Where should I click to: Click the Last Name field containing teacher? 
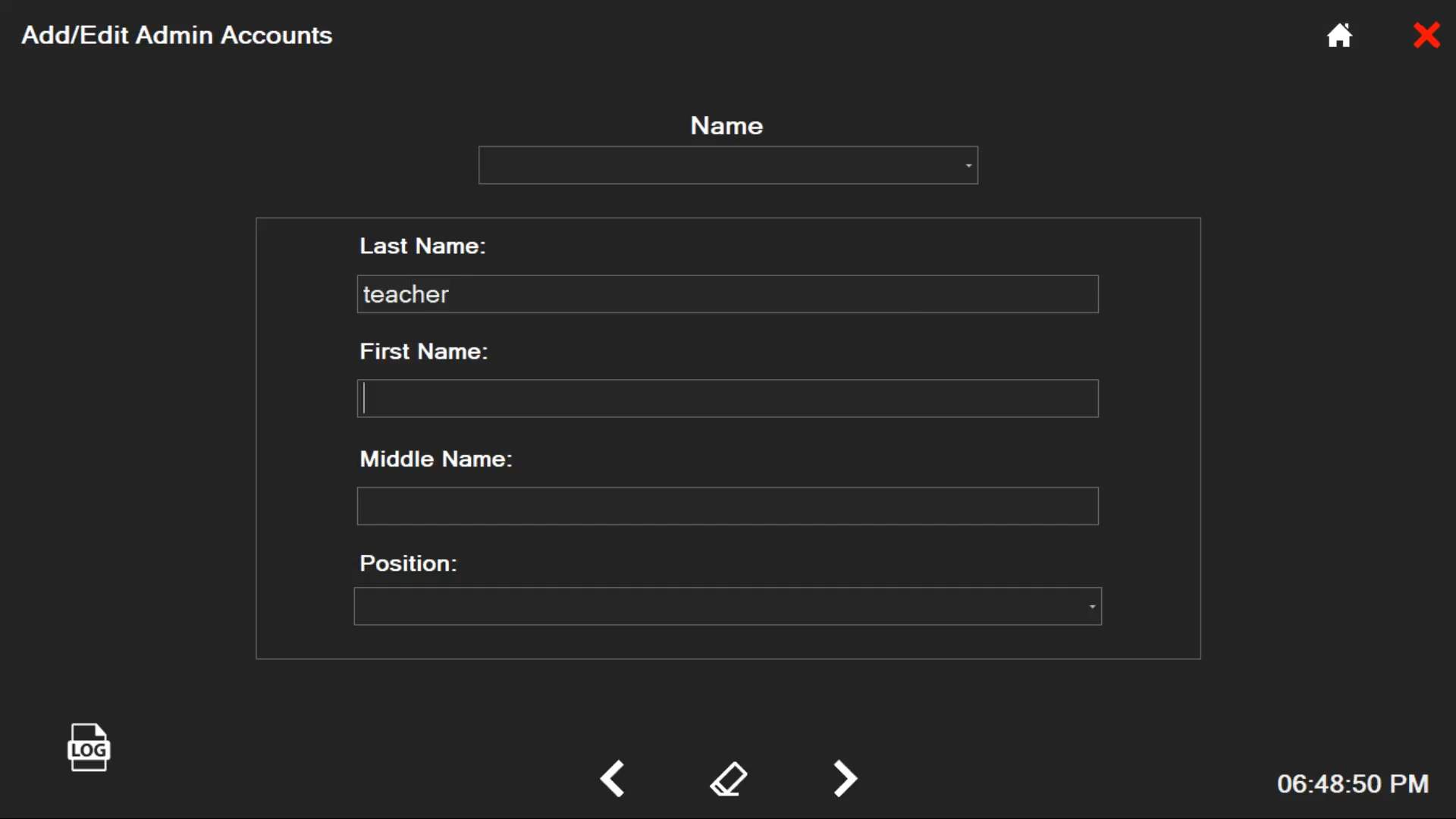coord(728,294)
